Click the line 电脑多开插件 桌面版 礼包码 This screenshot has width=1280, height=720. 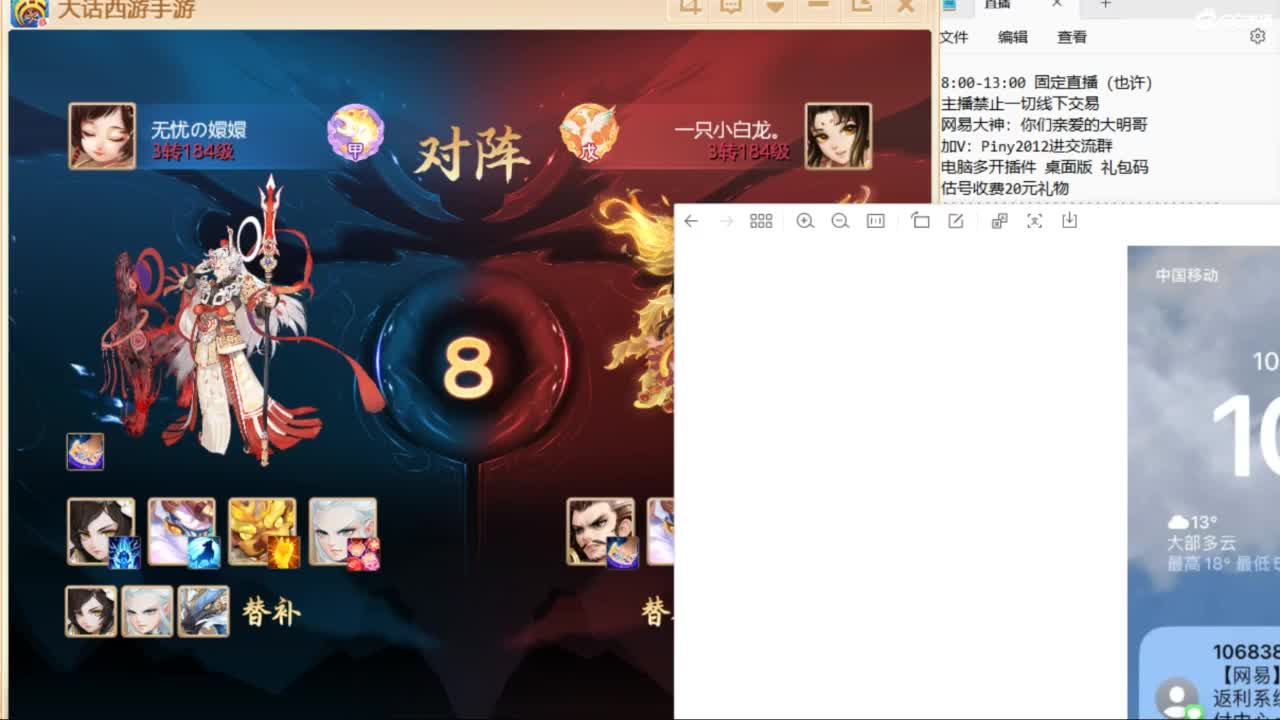pyautogui.click(x=1044, y=167)
